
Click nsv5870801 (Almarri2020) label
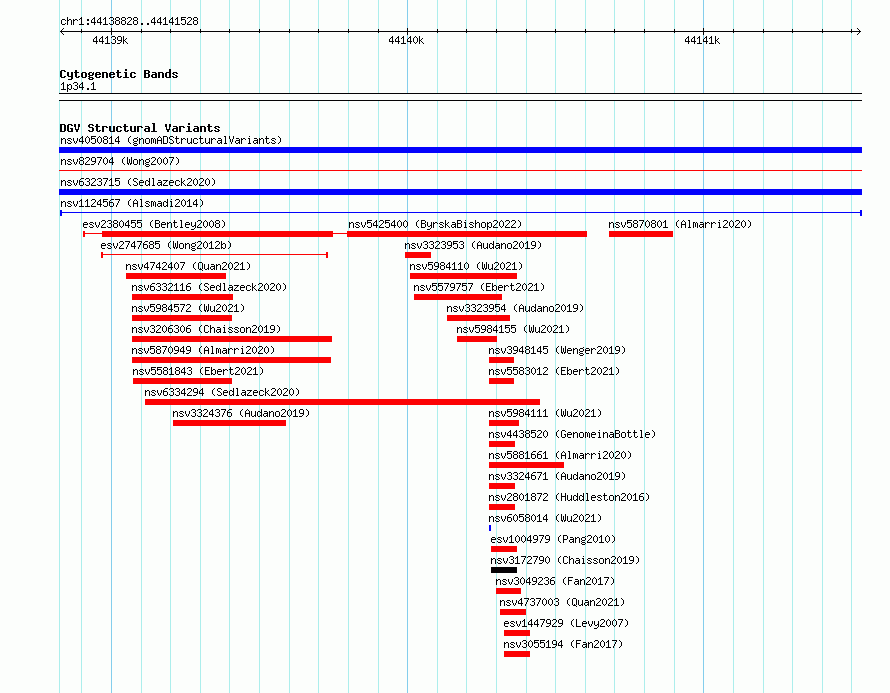(x=680, y=224)
